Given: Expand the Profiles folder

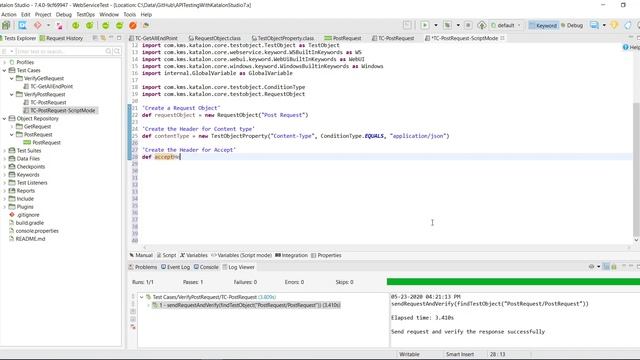Looking at the screenshot, I should tap(4, 62).
